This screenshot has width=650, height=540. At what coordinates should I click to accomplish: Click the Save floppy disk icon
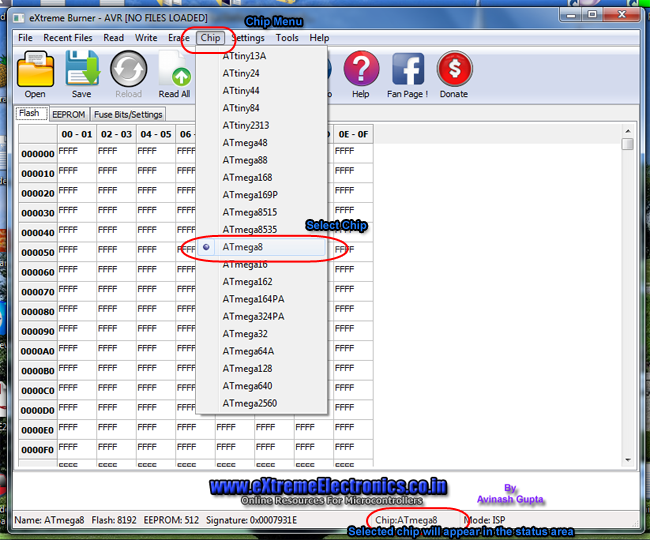point(82,68)
